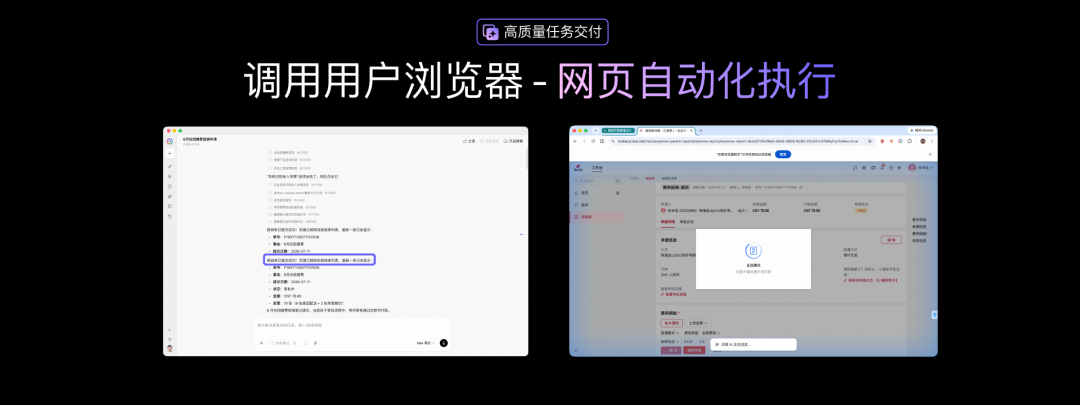Image resolution: width=1080 pixels, height=405 pixels.
Task: Bookmark the page with the star icon
Action: (870, 141)
